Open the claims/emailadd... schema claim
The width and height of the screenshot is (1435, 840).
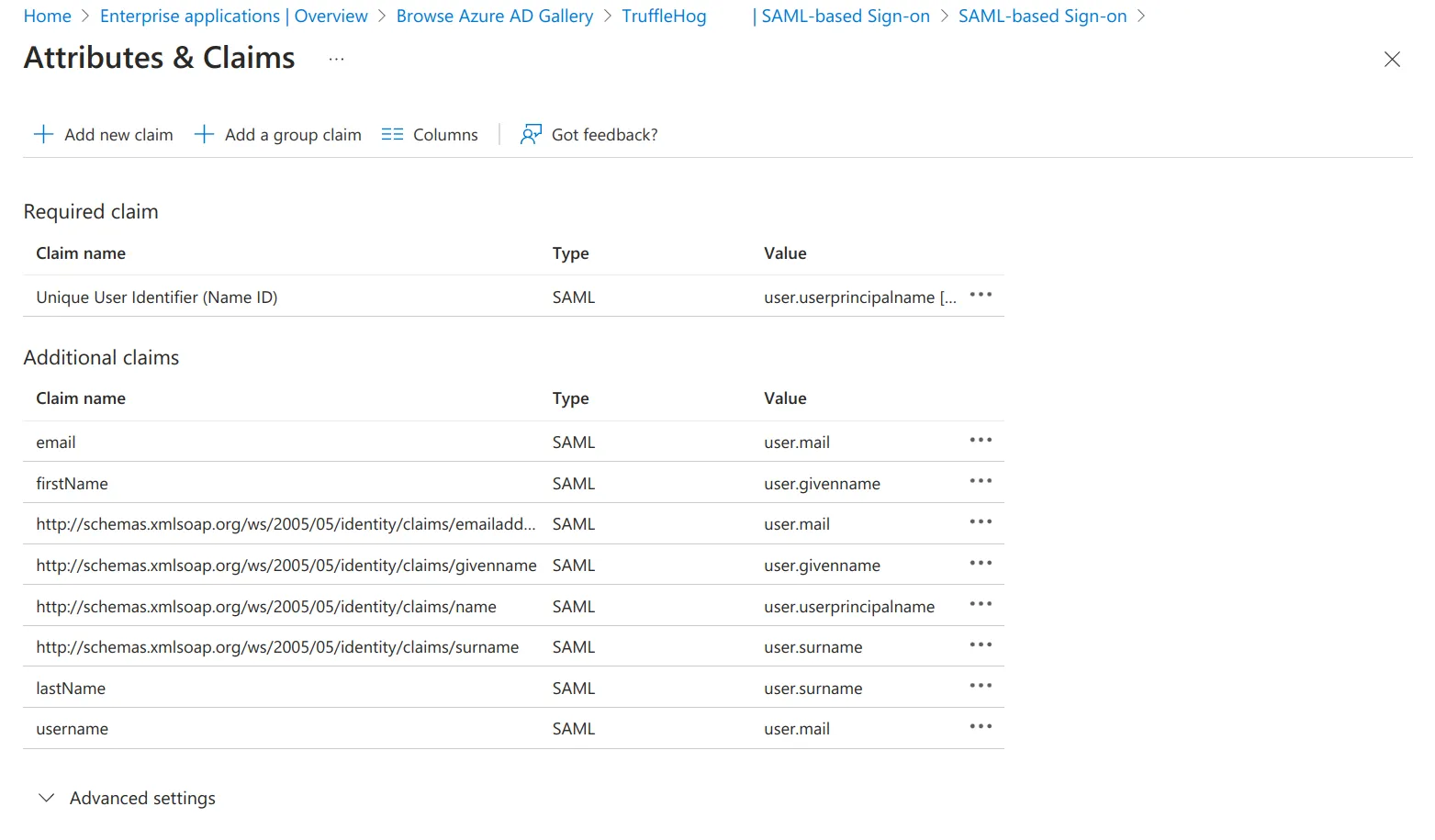286,524
